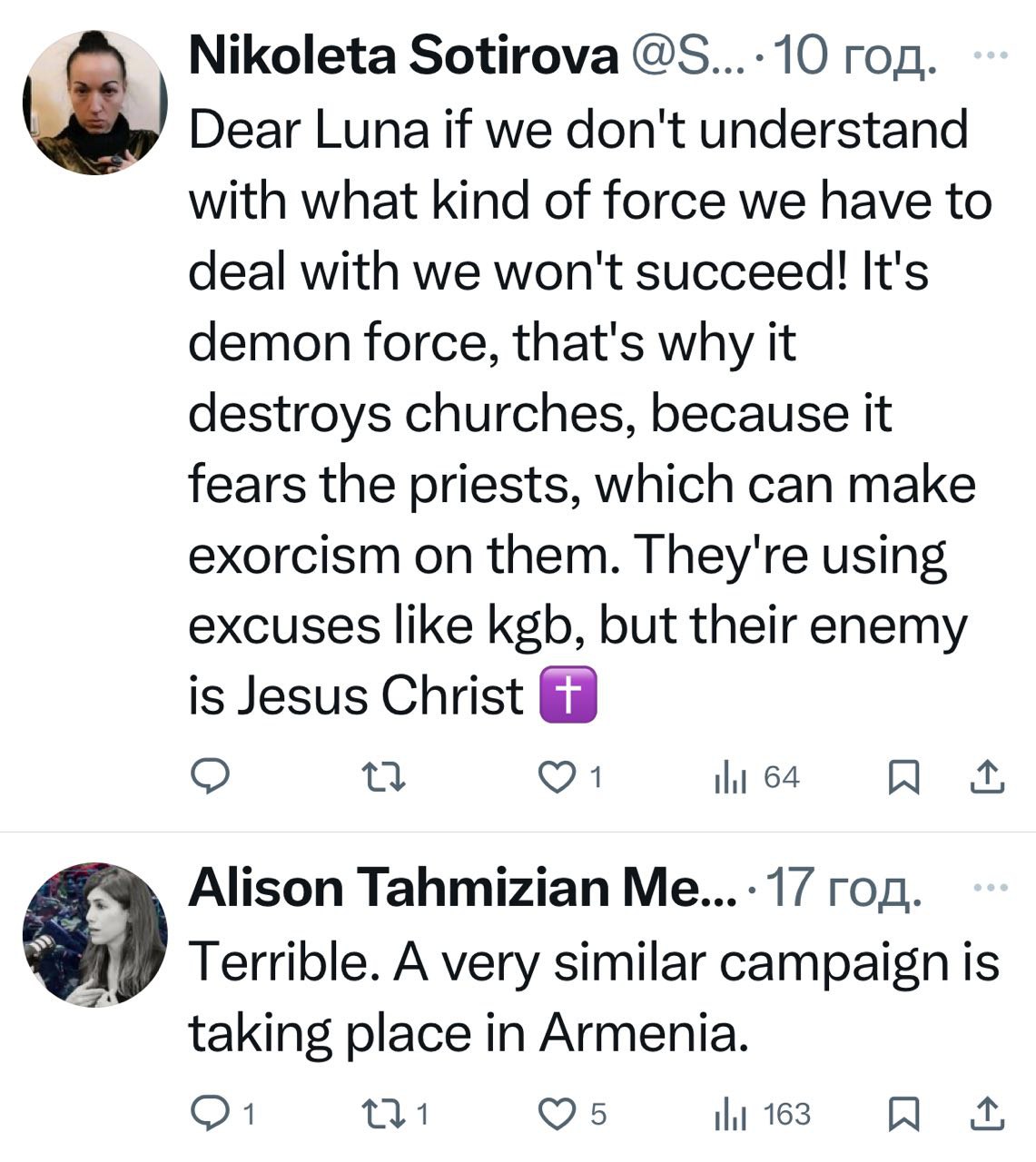The image size is (1036, 1162).
Task: Open Nikoleta Sotirova's profile picture
Action: tap(95, 102)
